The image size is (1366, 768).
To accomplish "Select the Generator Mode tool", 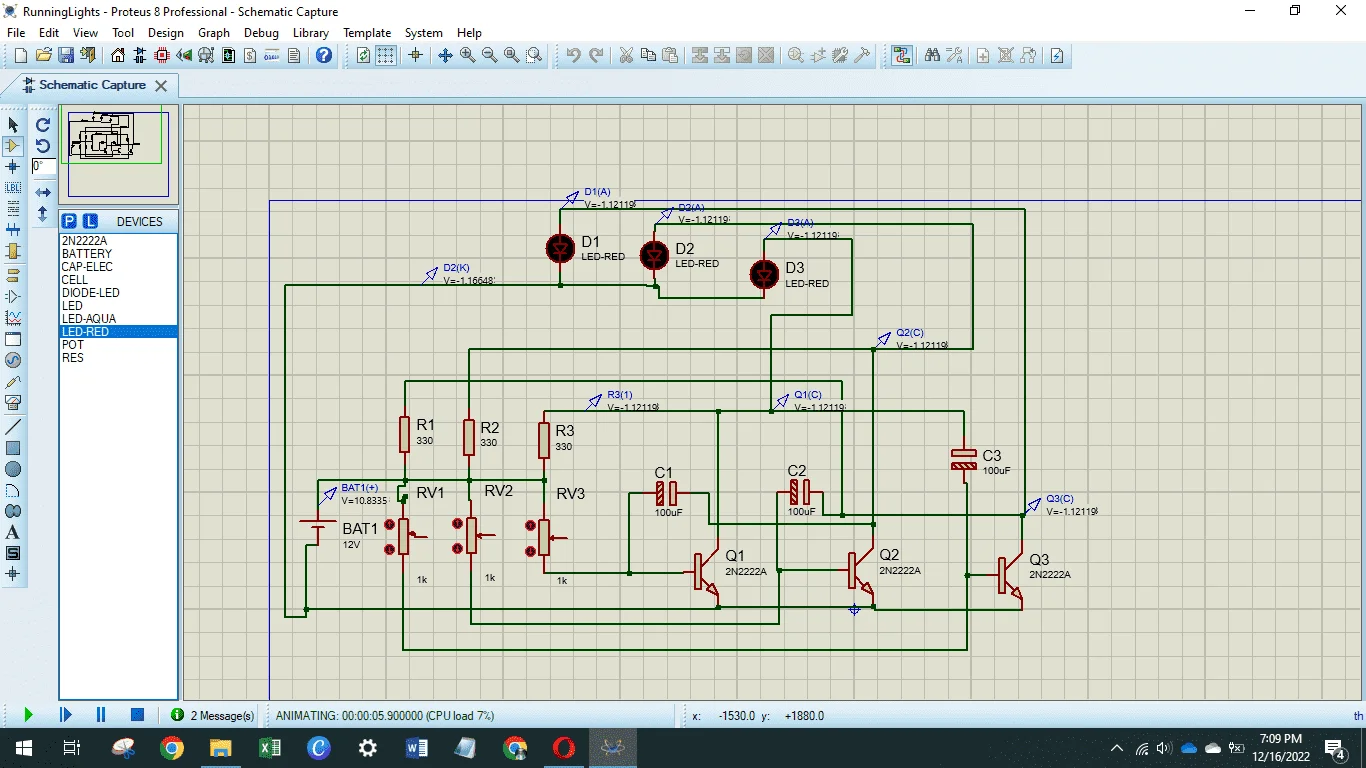I will tap(13, 360).
